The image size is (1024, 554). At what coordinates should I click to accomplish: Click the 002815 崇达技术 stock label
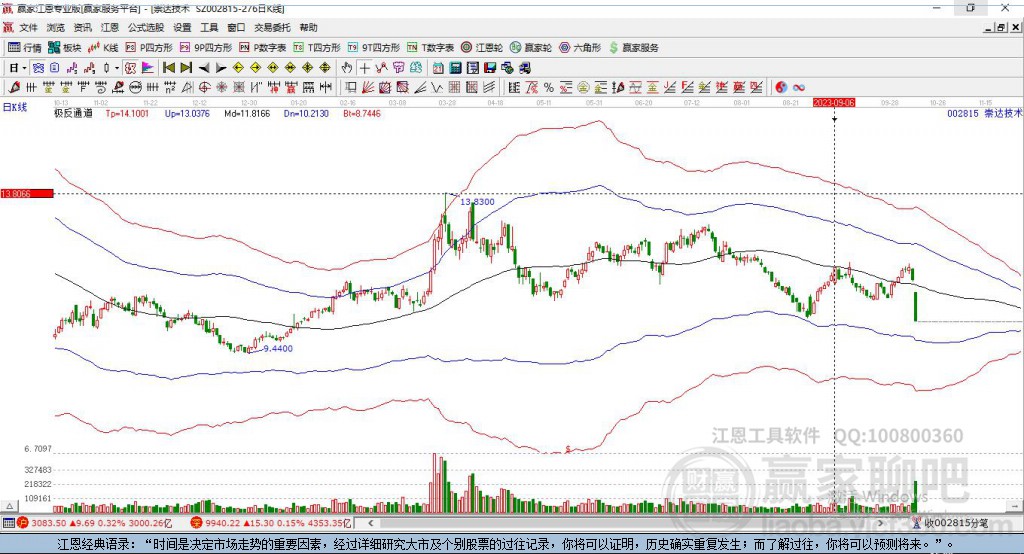[984, 113]
